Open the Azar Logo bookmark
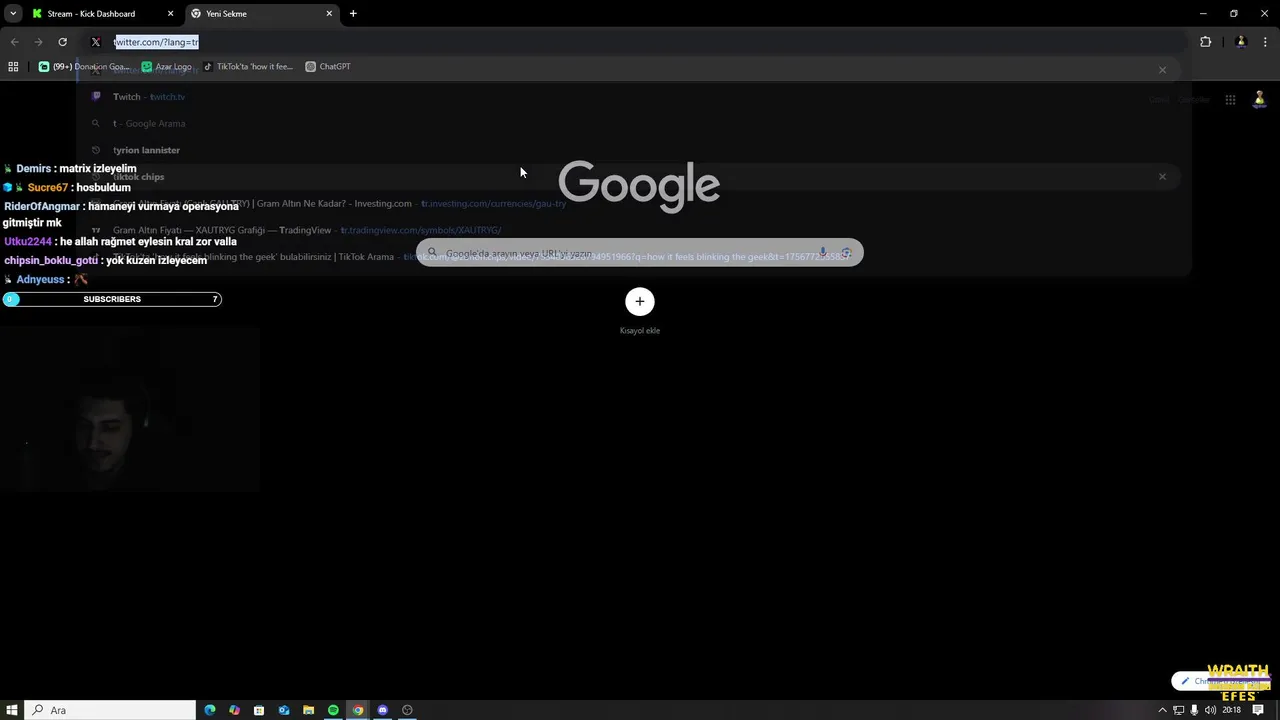The width and height of the screenshot is (1280, 720). pos(167,67)
